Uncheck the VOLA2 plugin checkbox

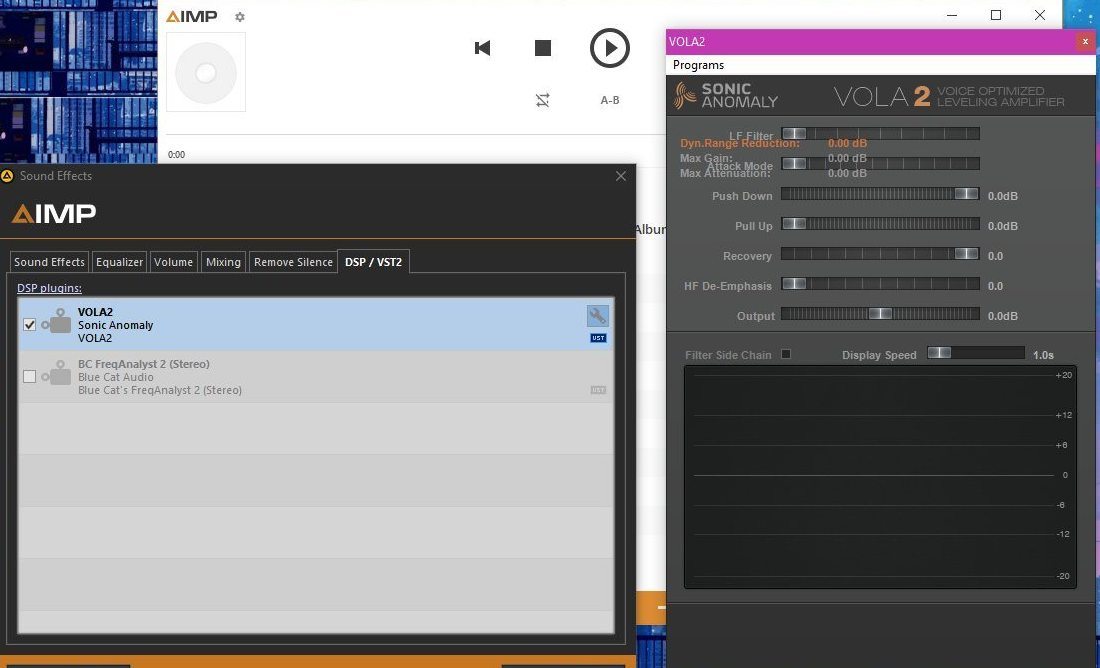tap(29, 325)
